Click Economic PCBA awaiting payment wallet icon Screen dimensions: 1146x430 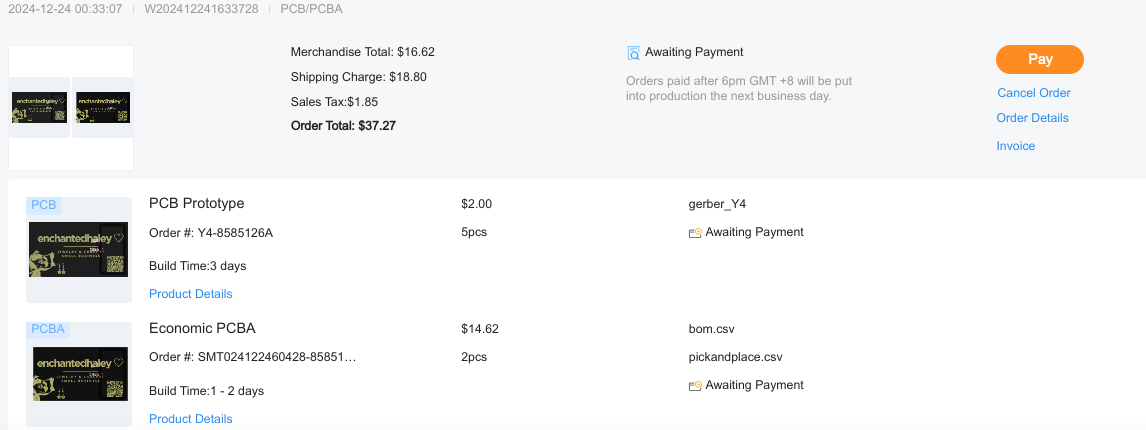click(x=695, y=386)
